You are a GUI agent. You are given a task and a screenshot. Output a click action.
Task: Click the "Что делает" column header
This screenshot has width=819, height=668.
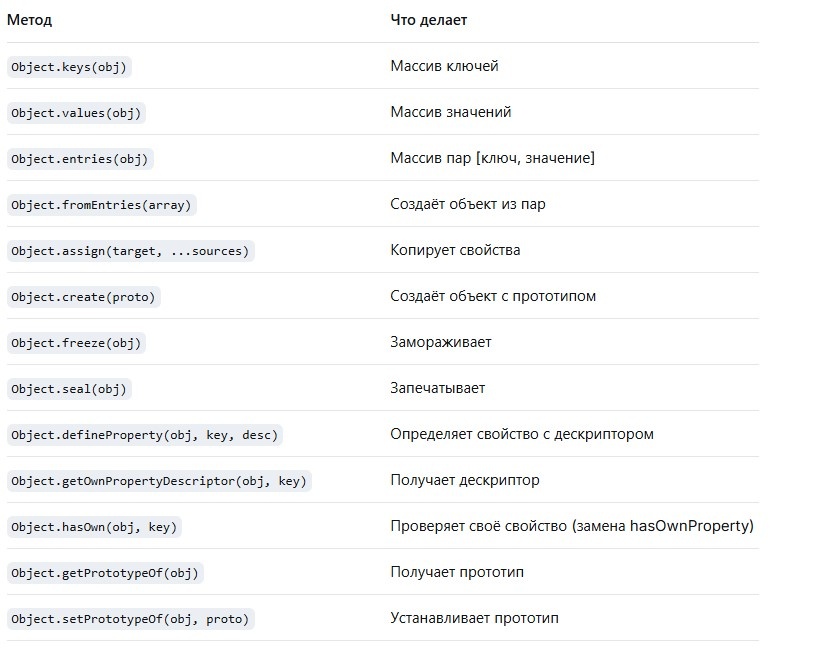pyautogui.click(x=428, y=20)
